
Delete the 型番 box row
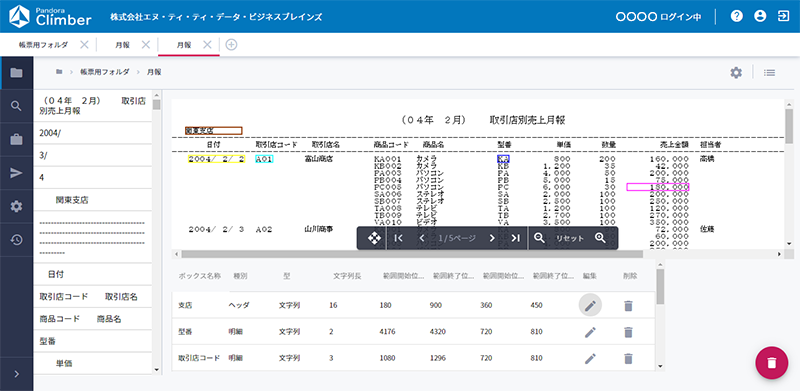[628, 332]
